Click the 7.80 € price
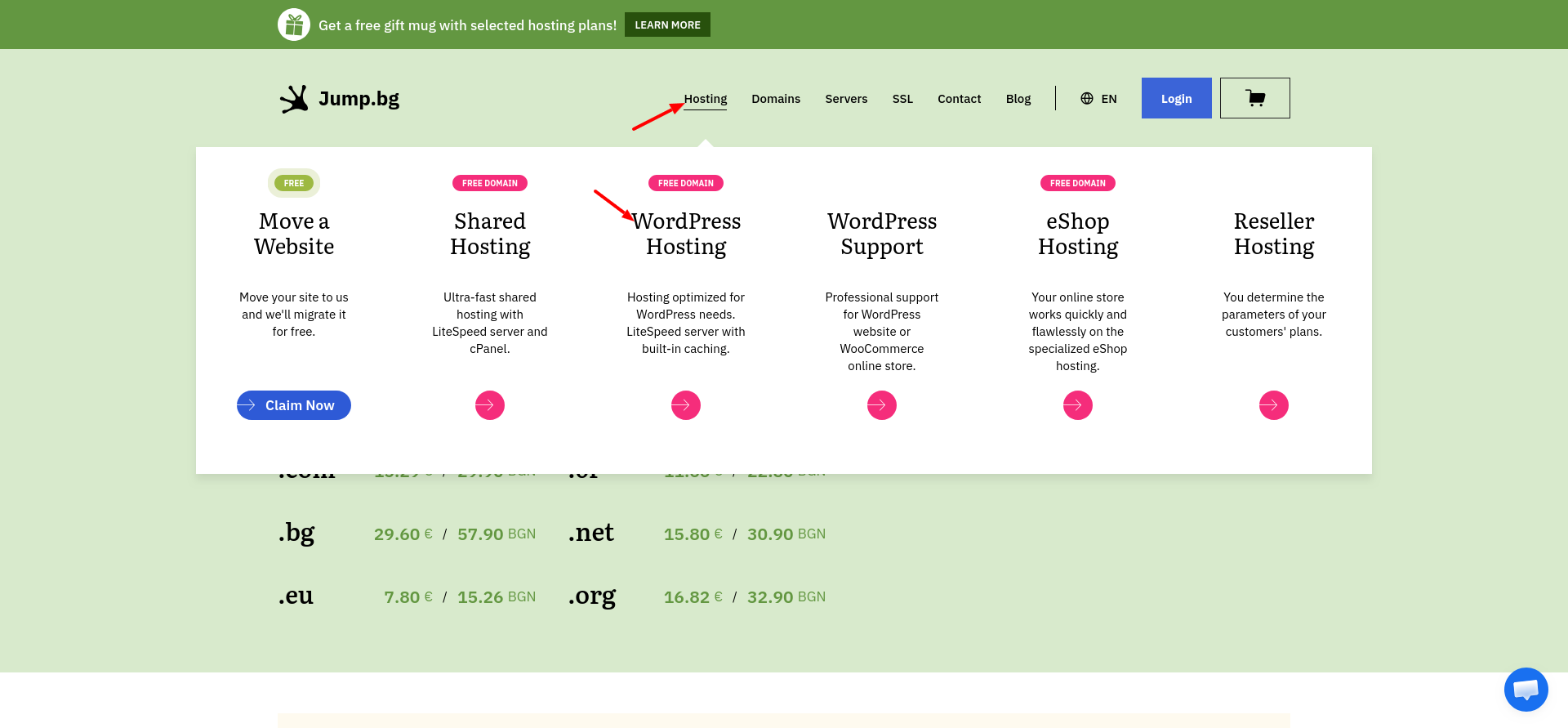This screenshot has height=728, width=1568. pyautogui.click(x=408, y=597)
